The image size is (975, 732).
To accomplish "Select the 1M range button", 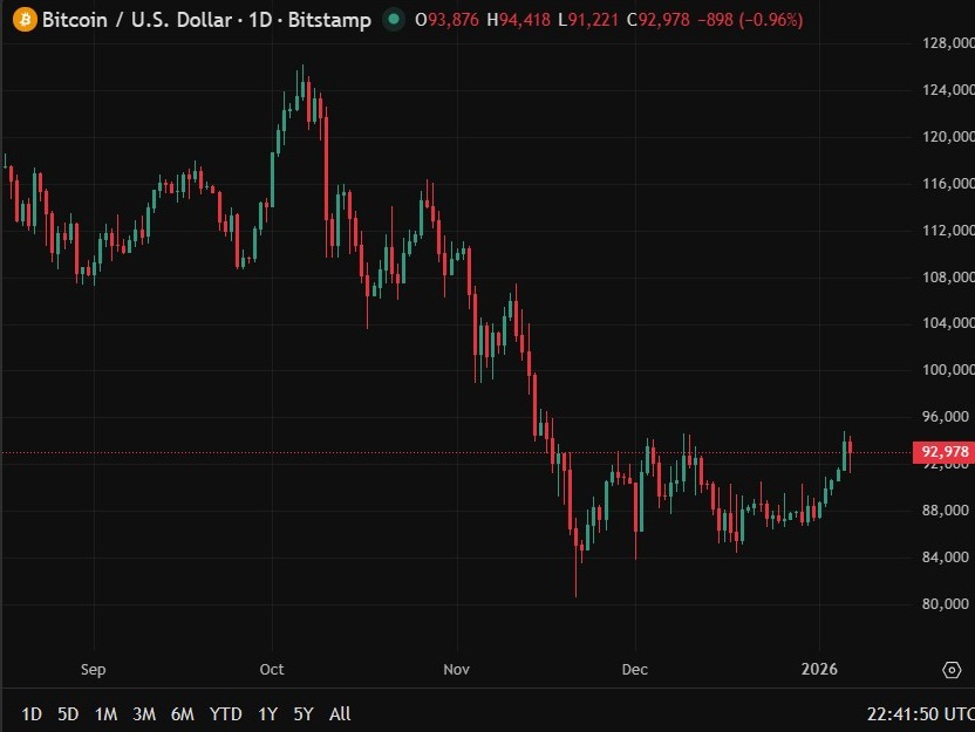I will coord(105,714).
